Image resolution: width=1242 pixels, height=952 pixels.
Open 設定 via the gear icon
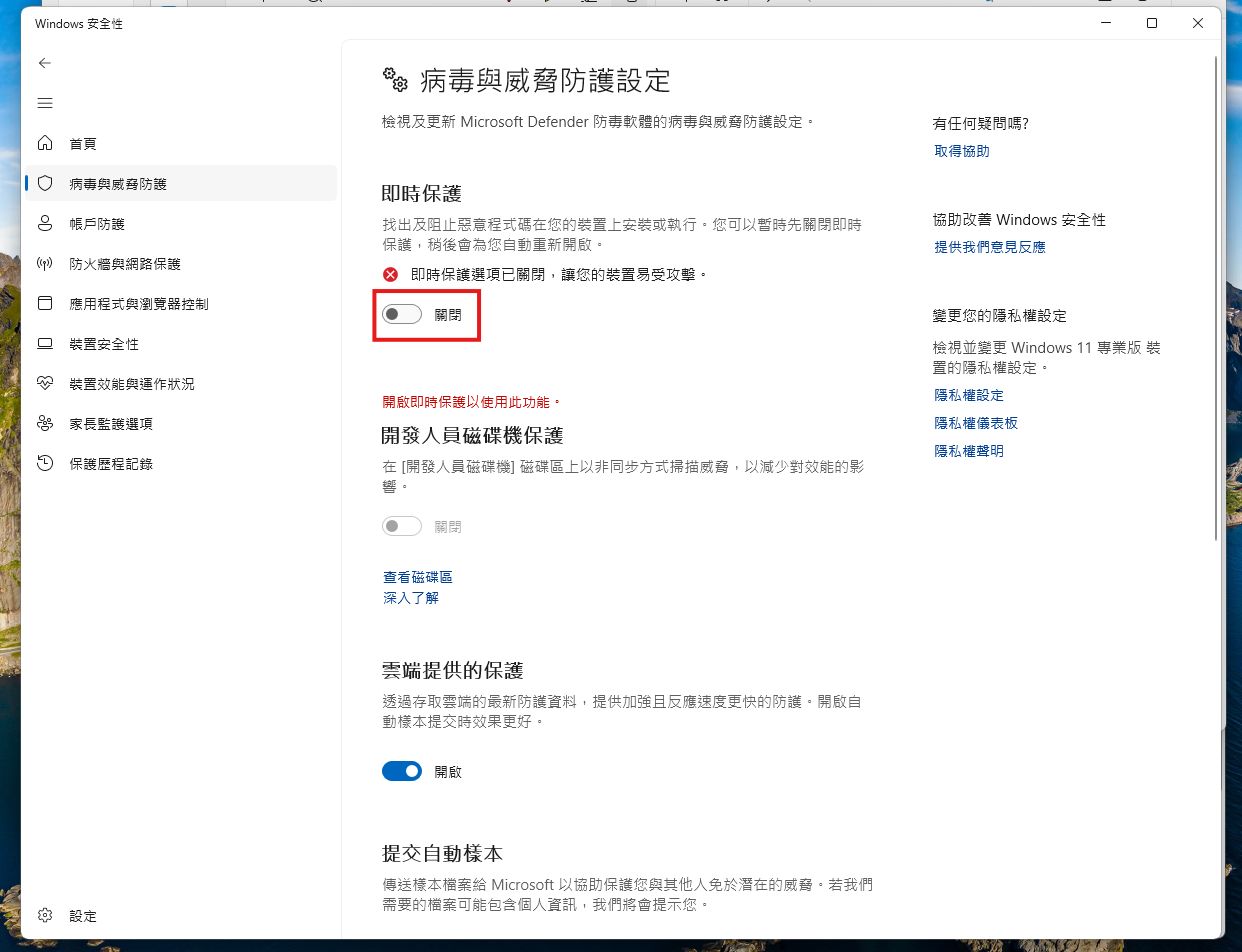click(64, 915)
